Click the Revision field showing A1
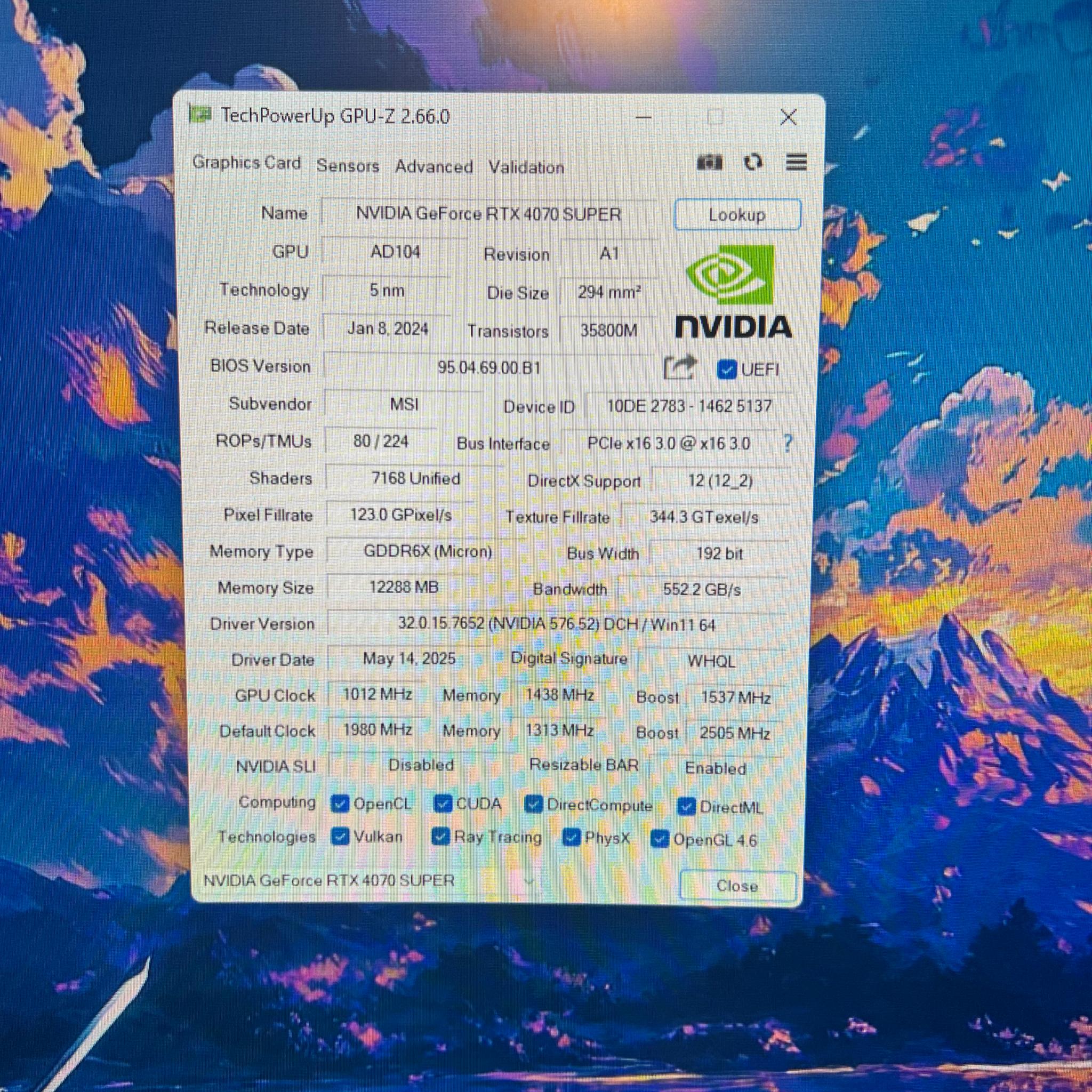 coord(609,254)
